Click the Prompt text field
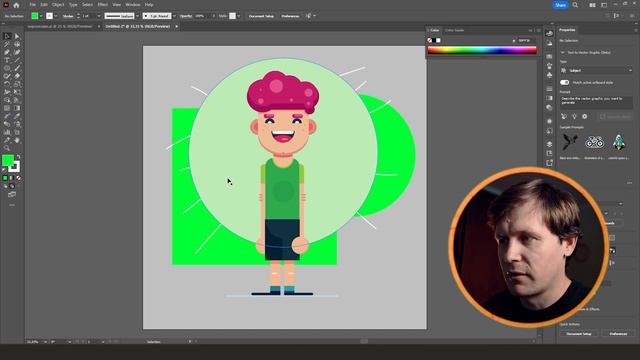 596,102
